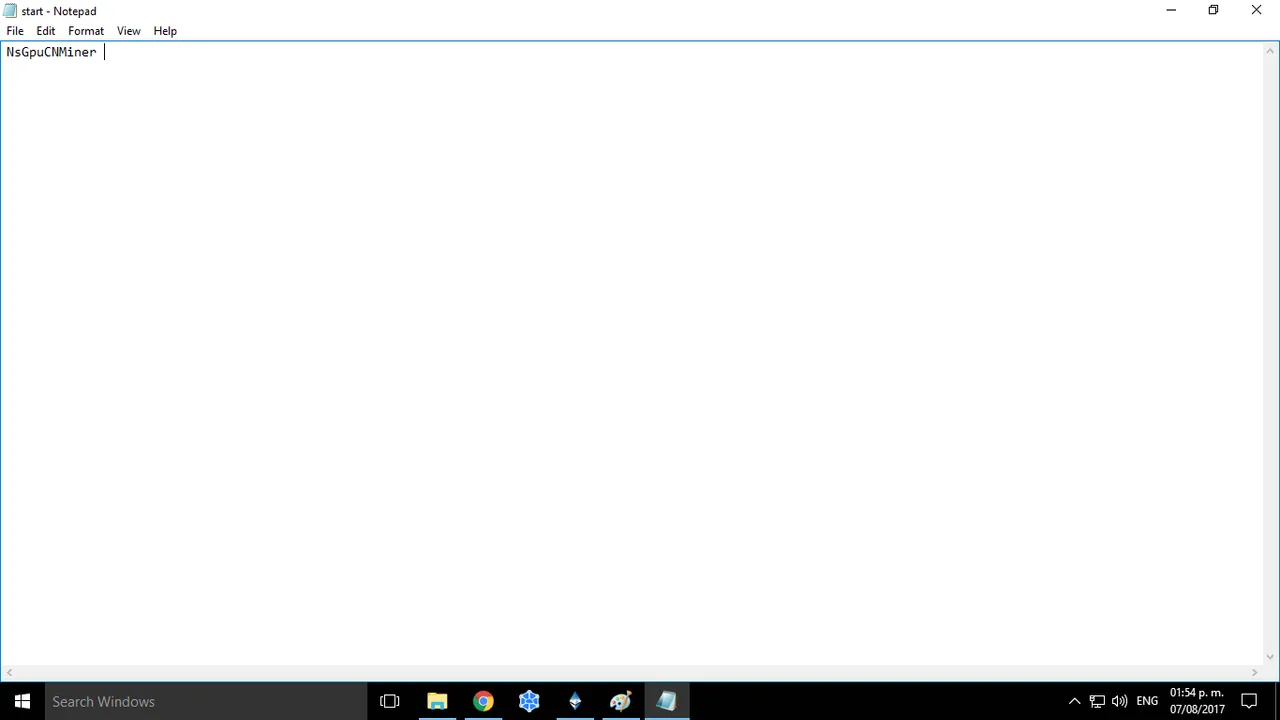Close the Notepad window

coord(1257,10)
